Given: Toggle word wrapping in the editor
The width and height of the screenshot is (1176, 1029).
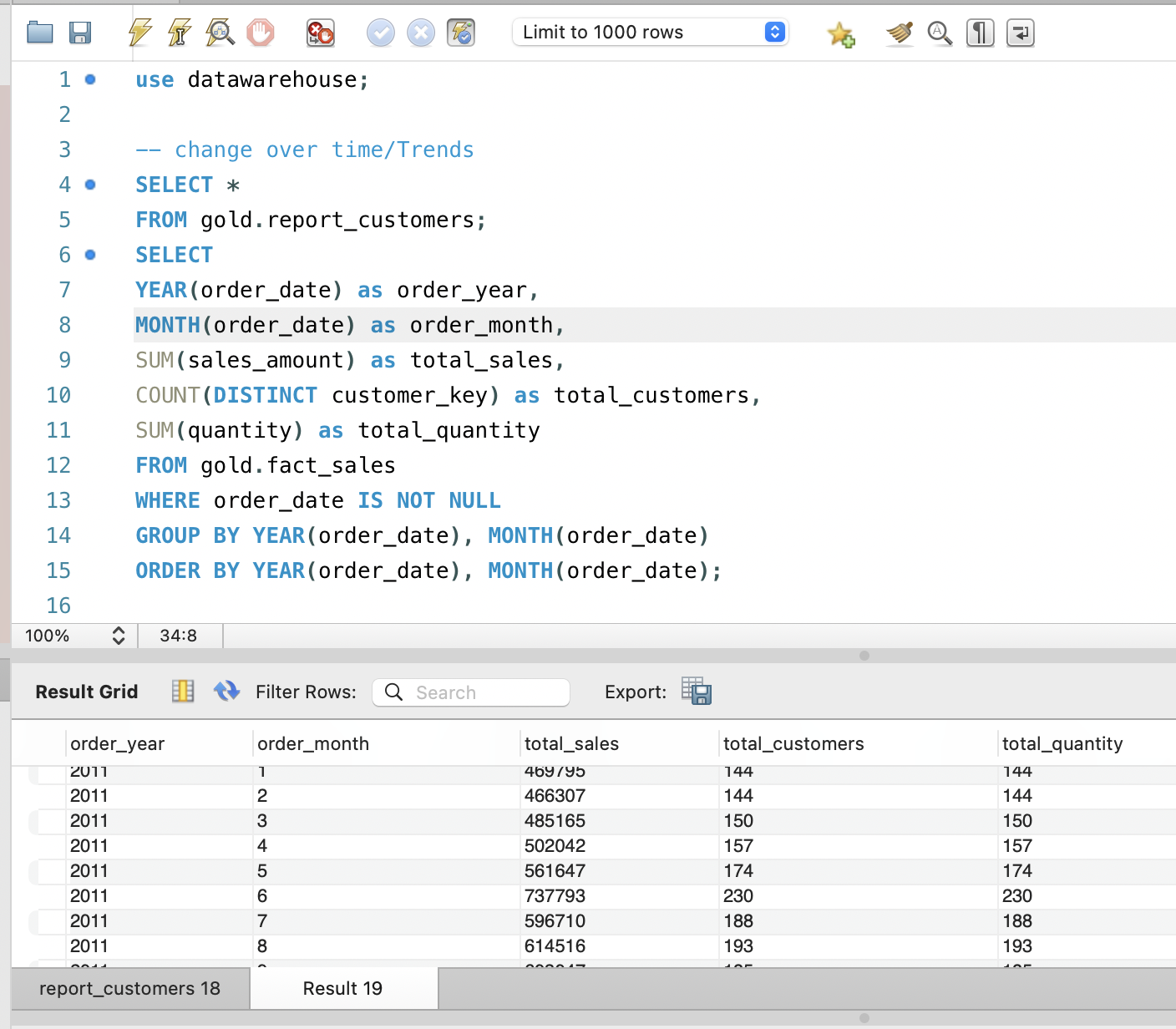Looking at the screenshot, I should [1020, 32].
